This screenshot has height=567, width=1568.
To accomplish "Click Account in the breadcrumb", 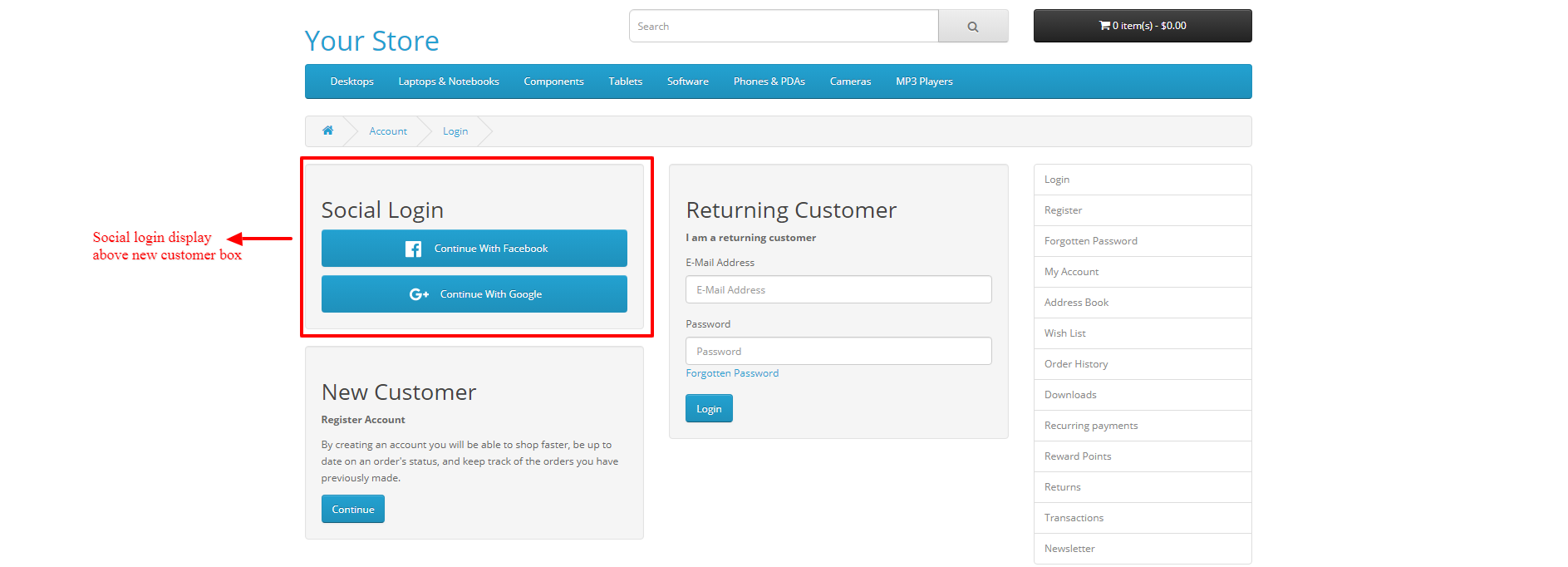I will point(388,131).
